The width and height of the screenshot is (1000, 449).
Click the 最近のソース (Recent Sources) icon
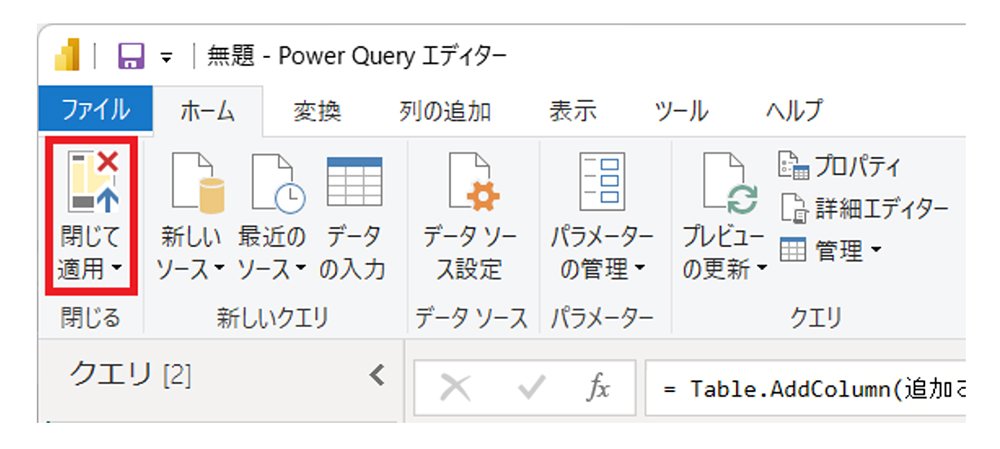point(278,182)
